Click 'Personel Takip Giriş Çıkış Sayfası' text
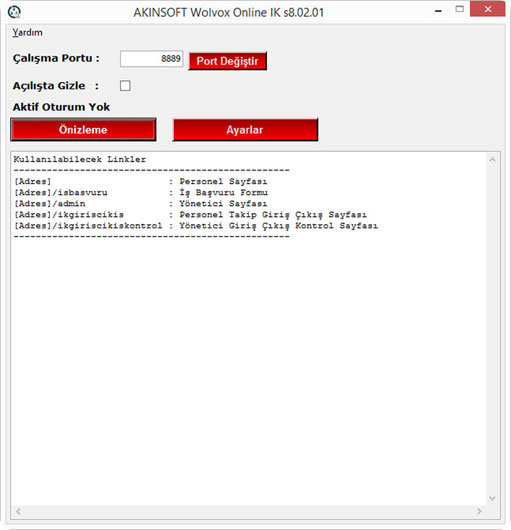 click(273, 215)
